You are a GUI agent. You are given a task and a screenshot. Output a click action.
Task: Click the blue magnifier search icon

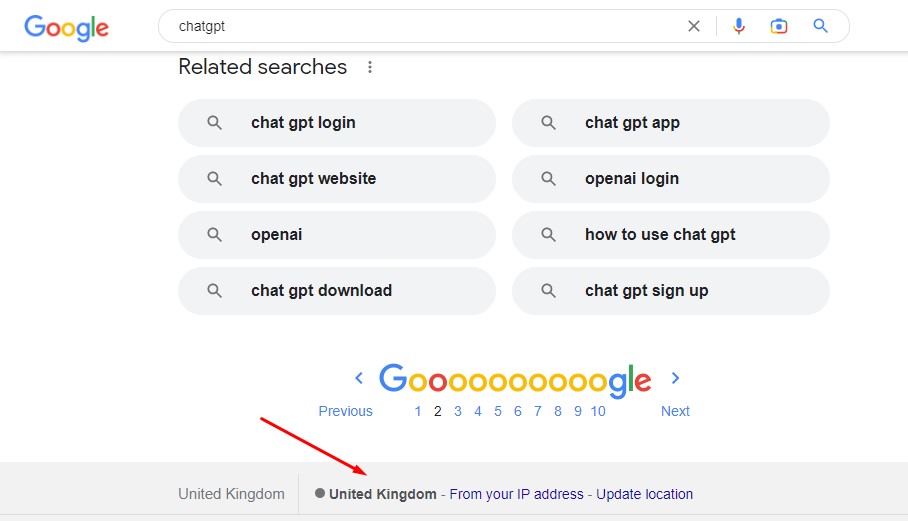tap(820, 25)
